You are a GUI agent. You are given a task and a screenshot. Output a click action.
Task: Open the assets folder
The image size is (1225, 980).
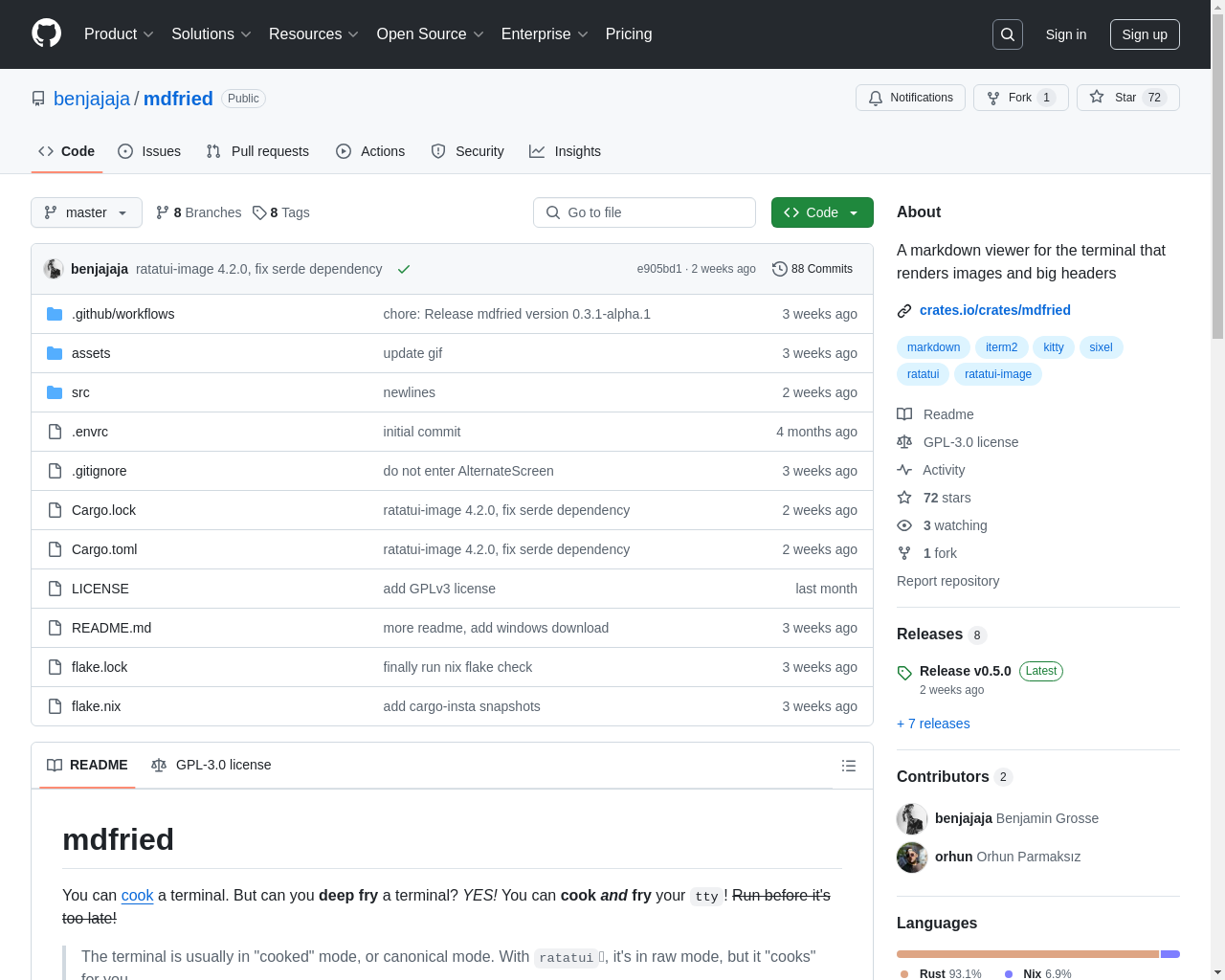point(91,353)
